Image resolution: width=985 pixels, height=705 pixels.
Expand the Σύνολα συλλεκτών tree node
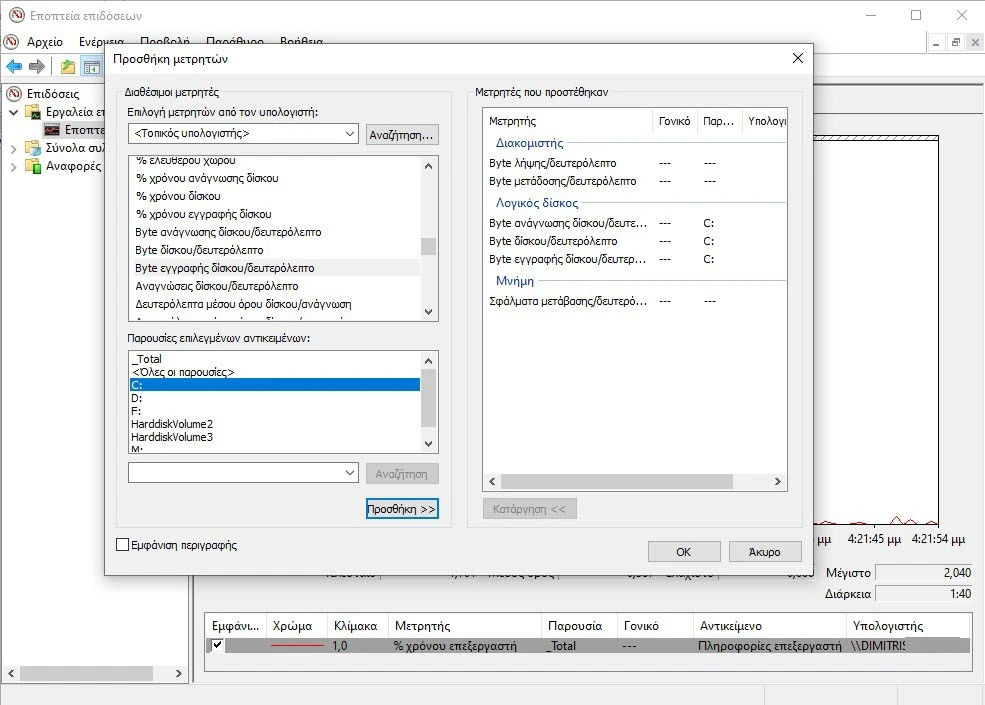(13, 148)
